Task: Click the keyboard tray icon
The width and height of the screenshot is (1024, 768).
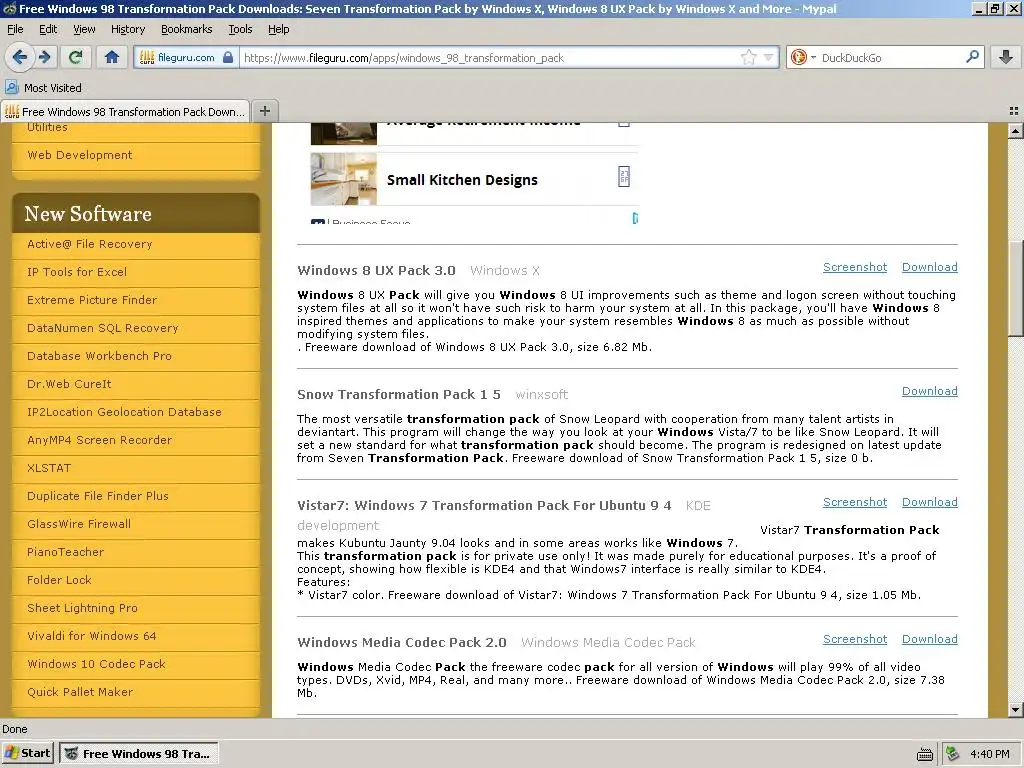Action: click(925, 755)
